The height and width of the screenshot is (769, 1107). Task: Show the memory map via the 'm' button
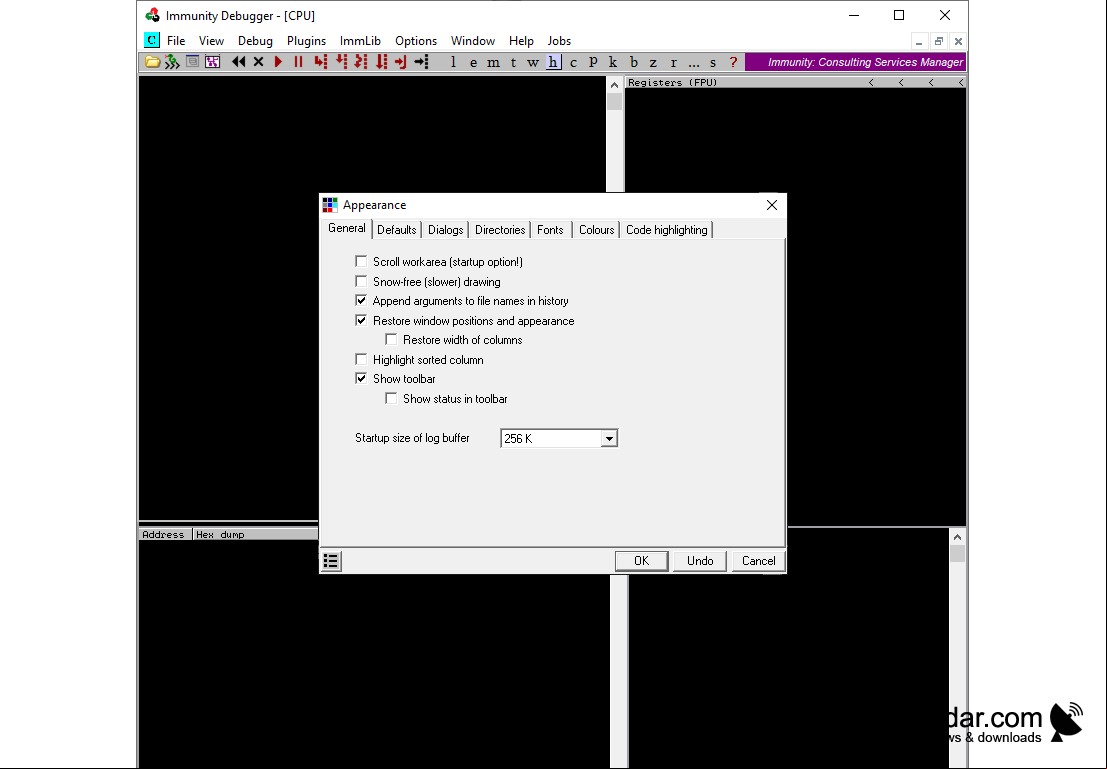493,62
